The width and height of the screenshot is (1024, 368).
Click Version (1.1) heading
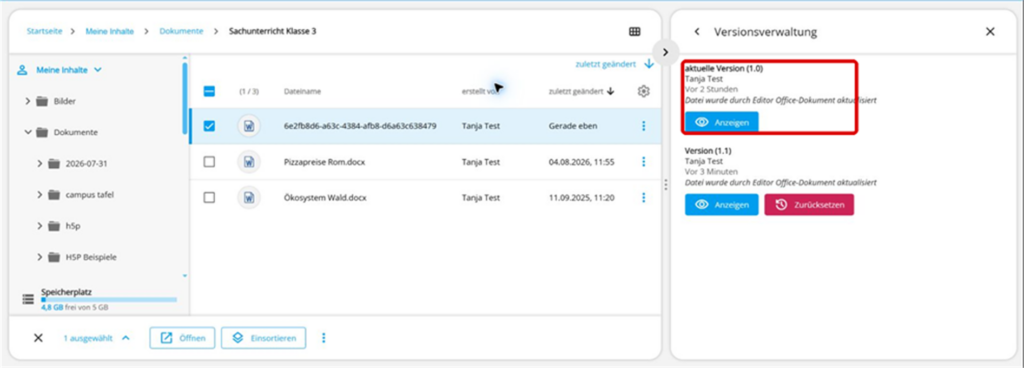tap(708, 151)
